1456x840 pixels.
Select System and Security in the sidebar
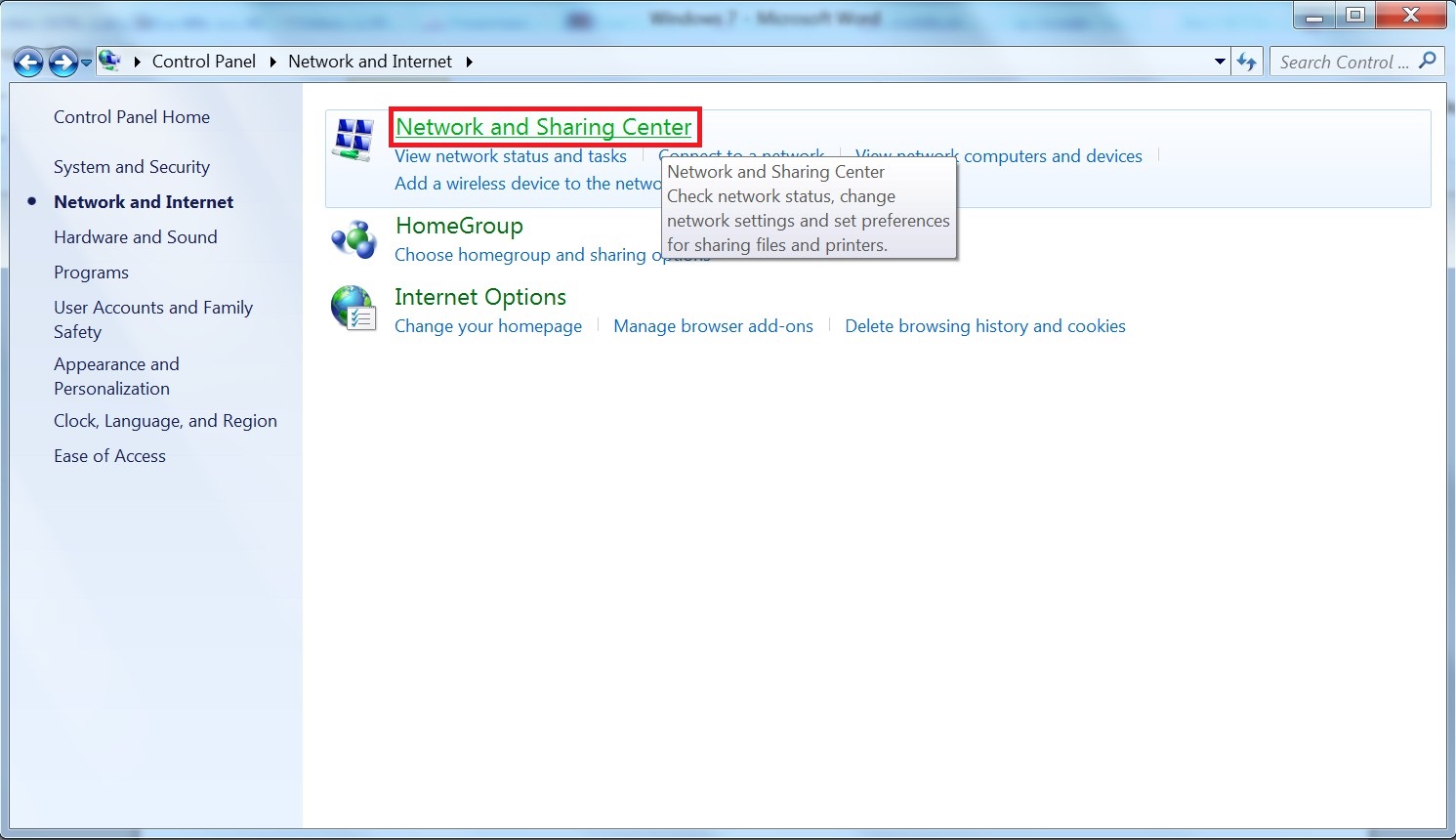(132, 166)
